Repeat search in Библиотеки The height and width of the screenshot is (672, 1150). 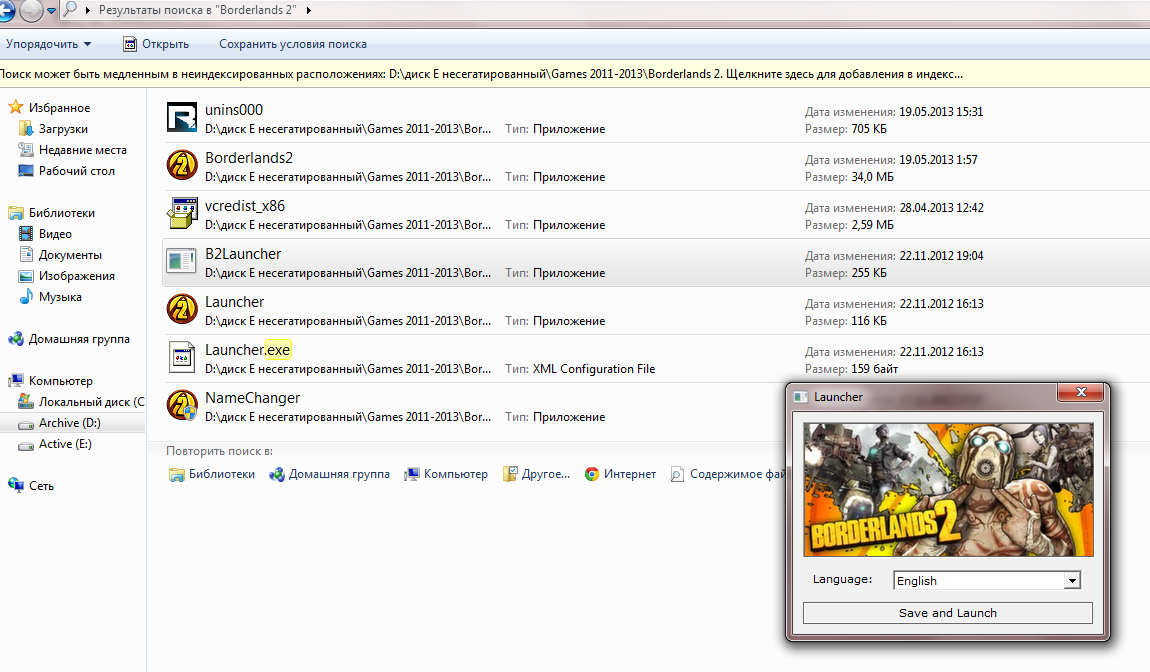[x=212, y=474]
